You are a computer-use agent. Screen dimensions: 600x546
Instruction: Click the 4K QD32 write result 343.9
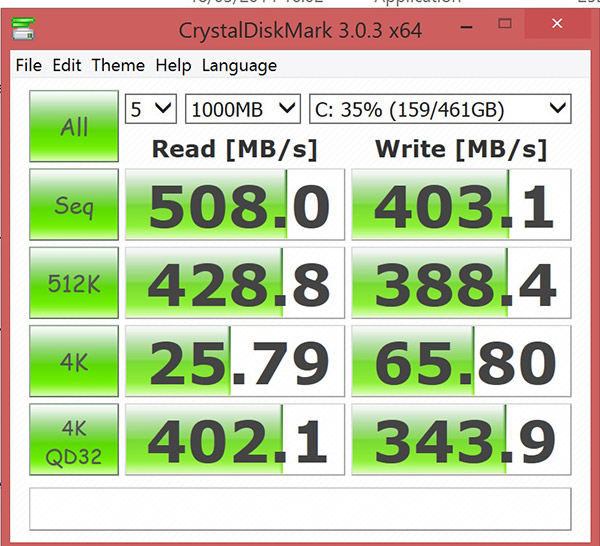point(461,440)
